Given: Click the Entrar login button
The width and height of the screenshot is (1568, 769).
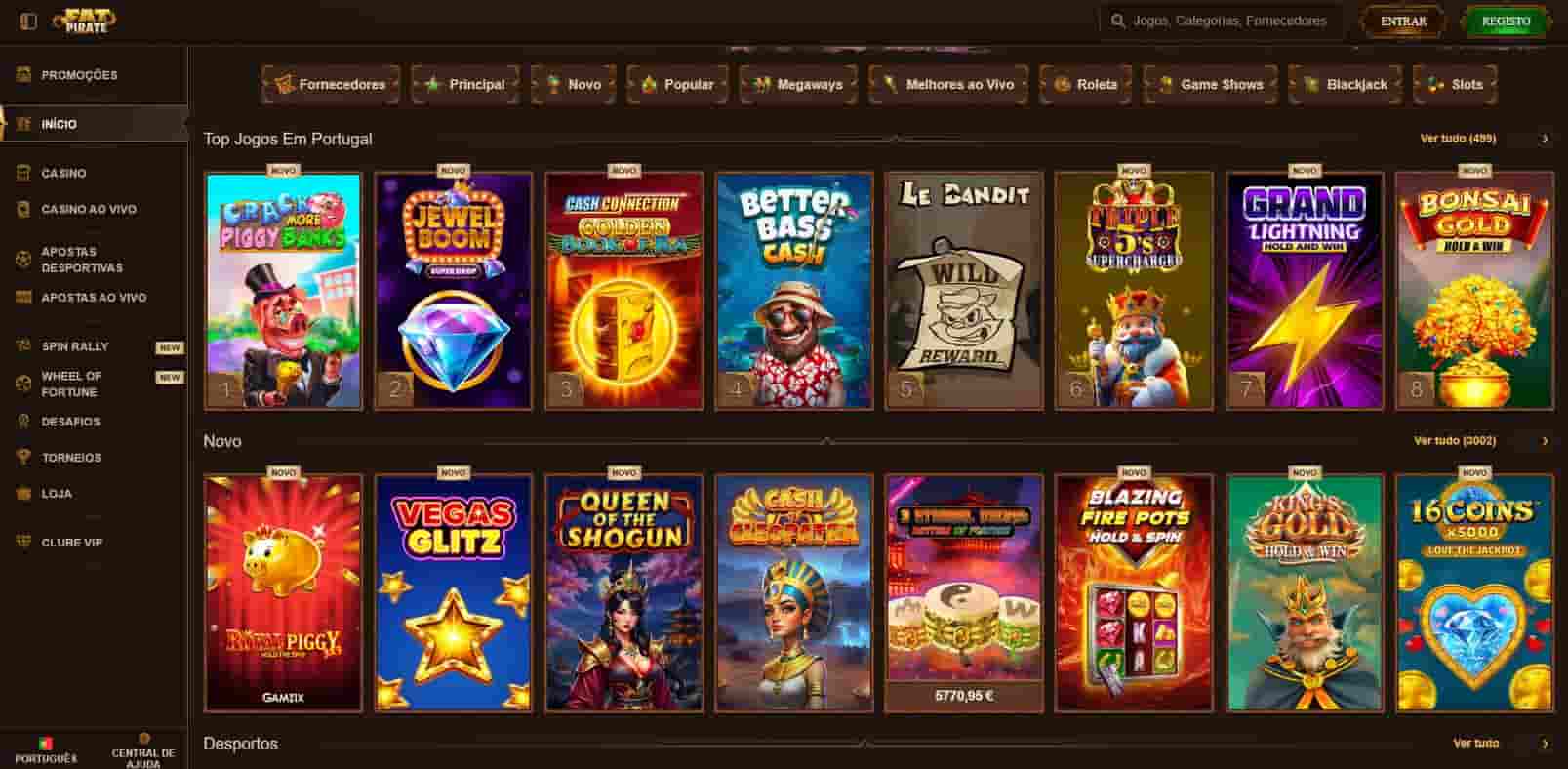Looking at the screenshot, I should (x=1403, y=21).
